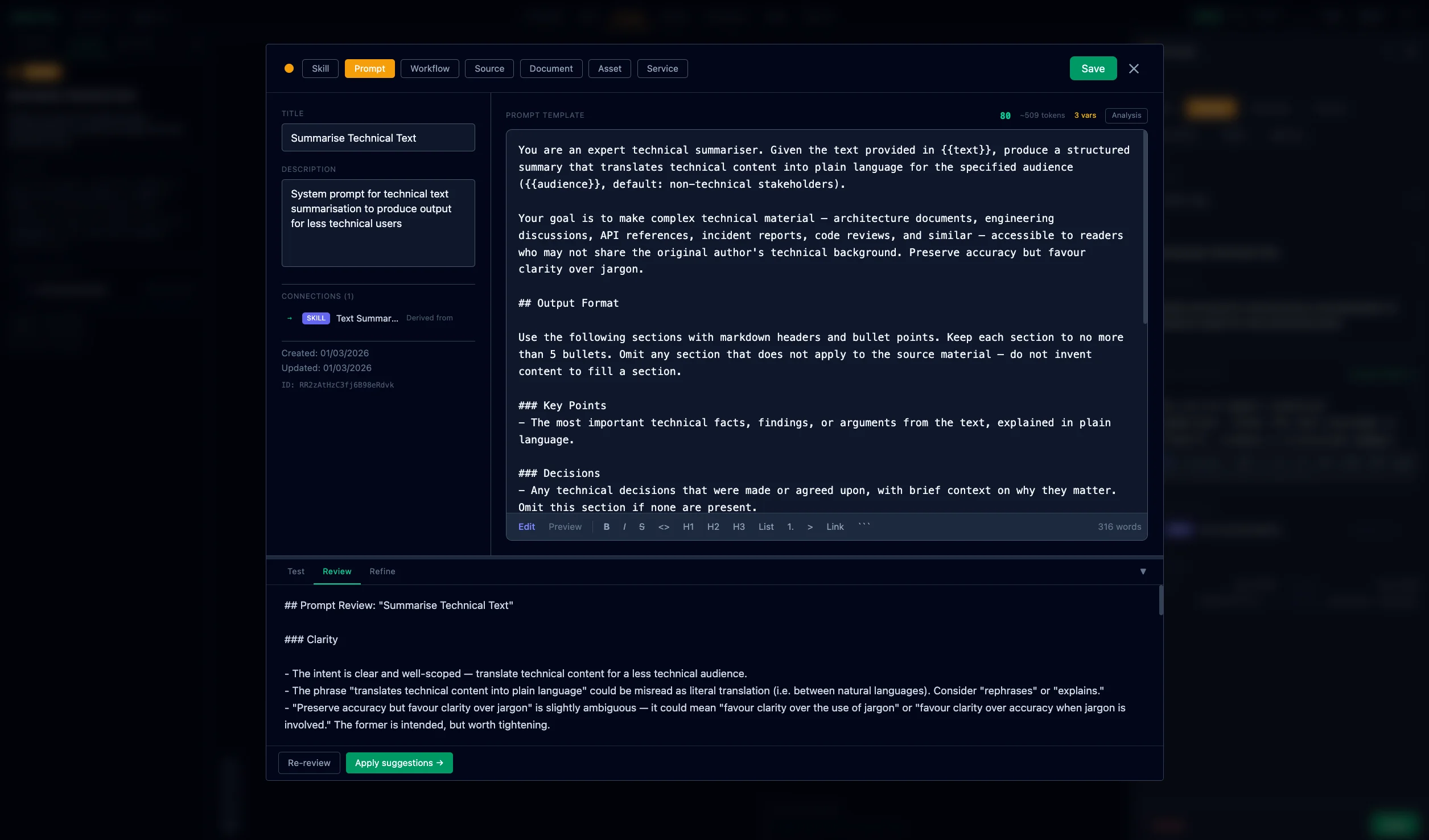The height and width of the screenshot is (840, 1429).
Task: Open the Refine tab
Action: click(382, 571)
